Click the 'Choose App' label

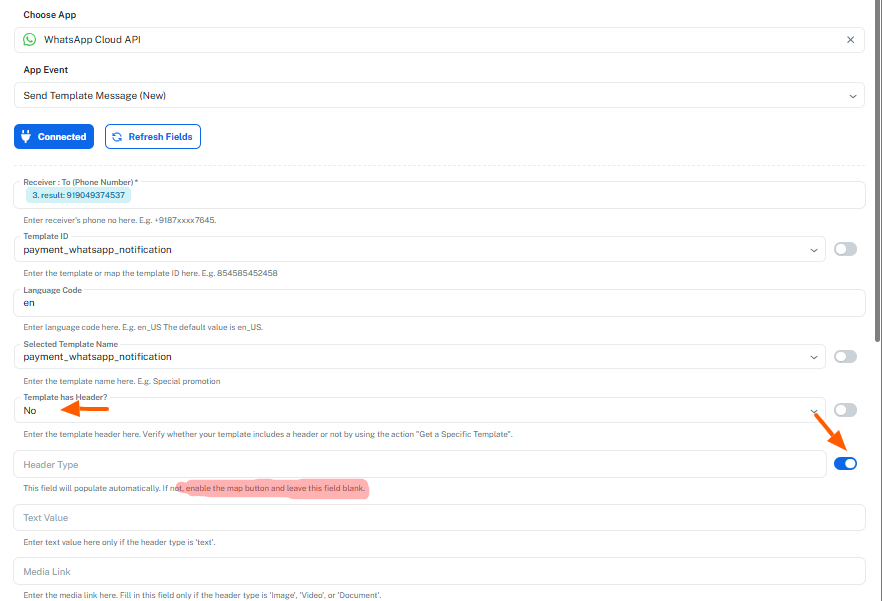(x=50, y=15)
